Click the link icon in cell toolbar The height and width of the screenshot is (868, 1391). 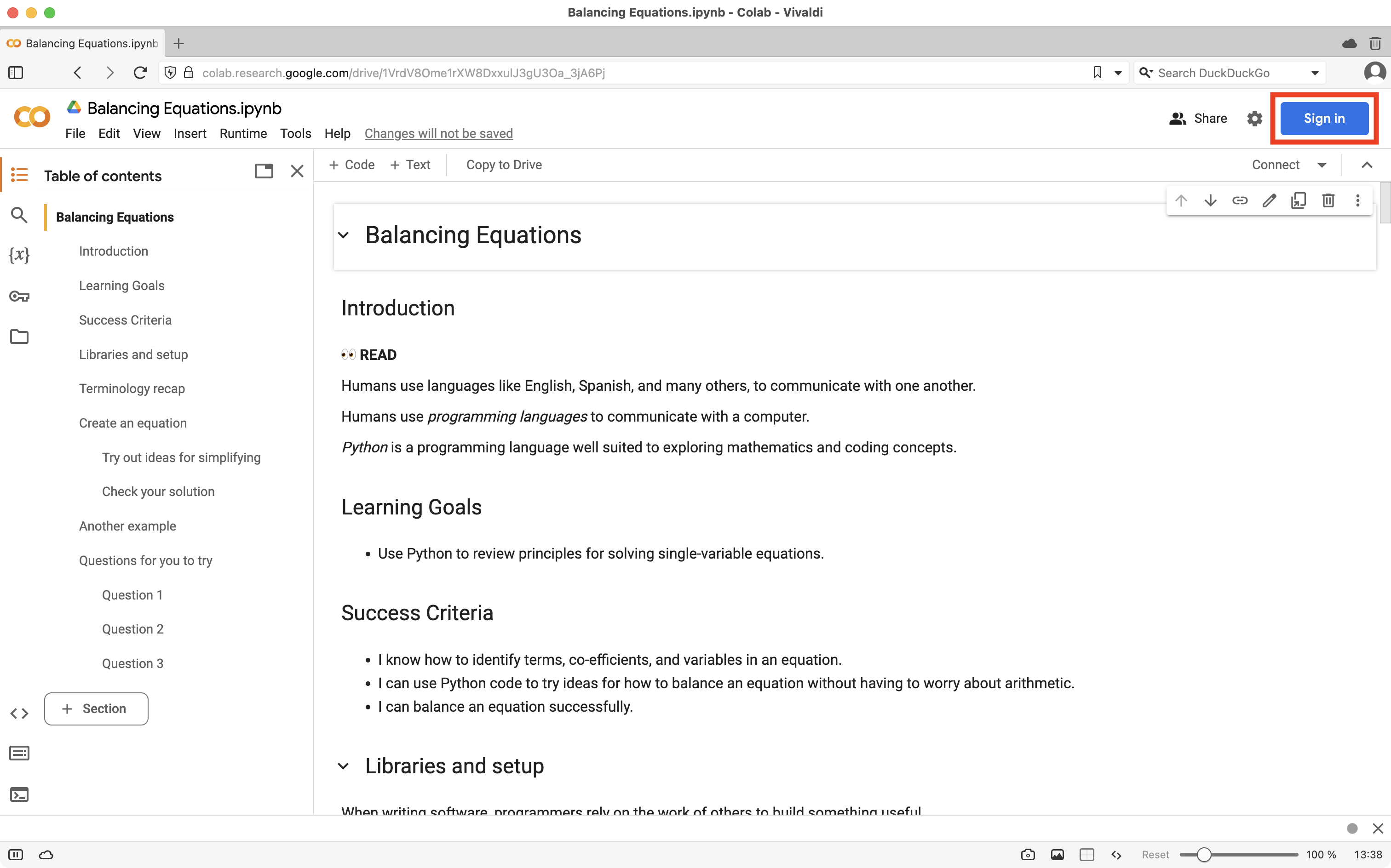pyautogui.click(x=1240, y=200)
